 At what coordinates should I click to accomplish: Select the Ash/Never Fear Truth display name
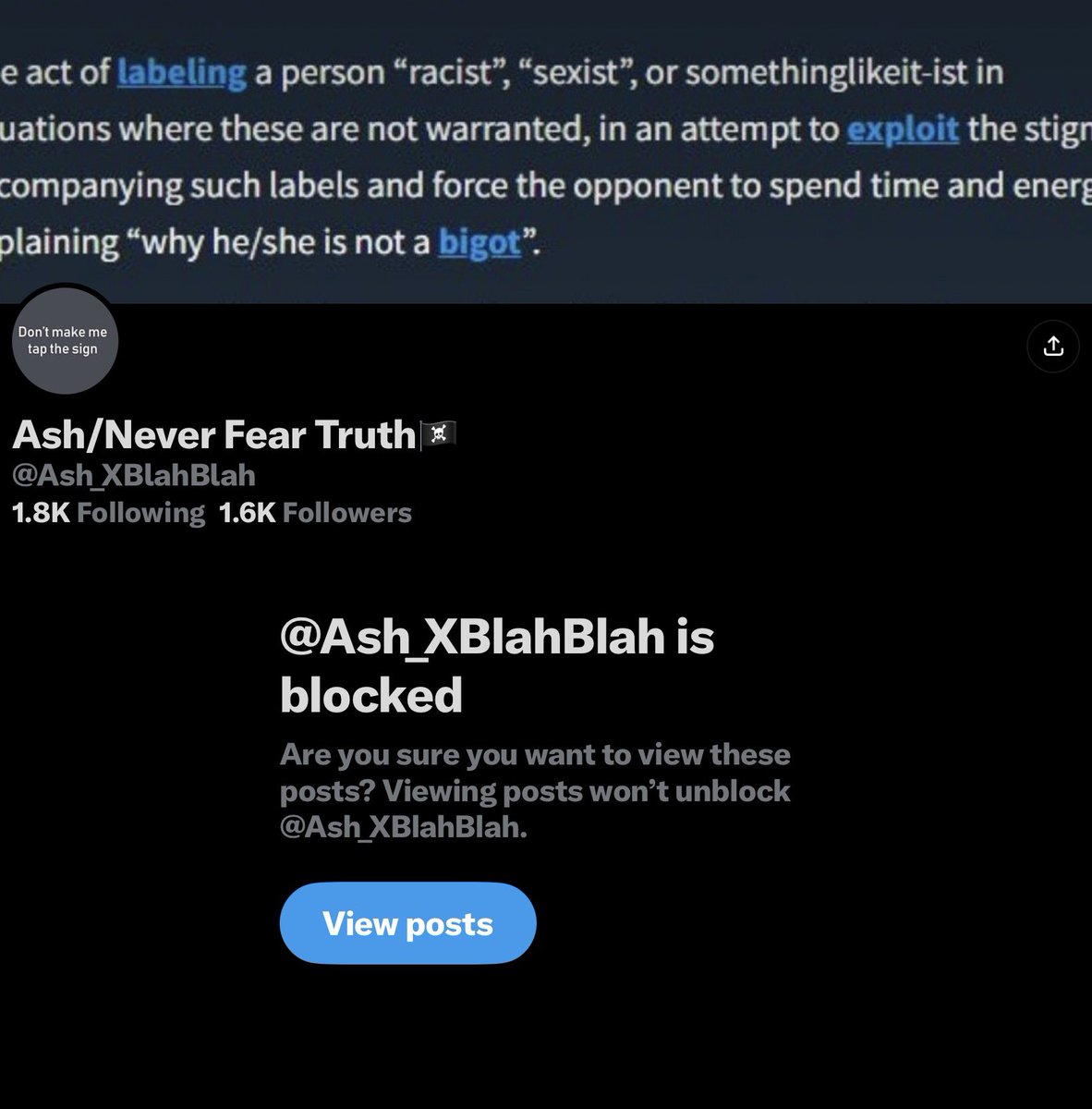point(214,434)
